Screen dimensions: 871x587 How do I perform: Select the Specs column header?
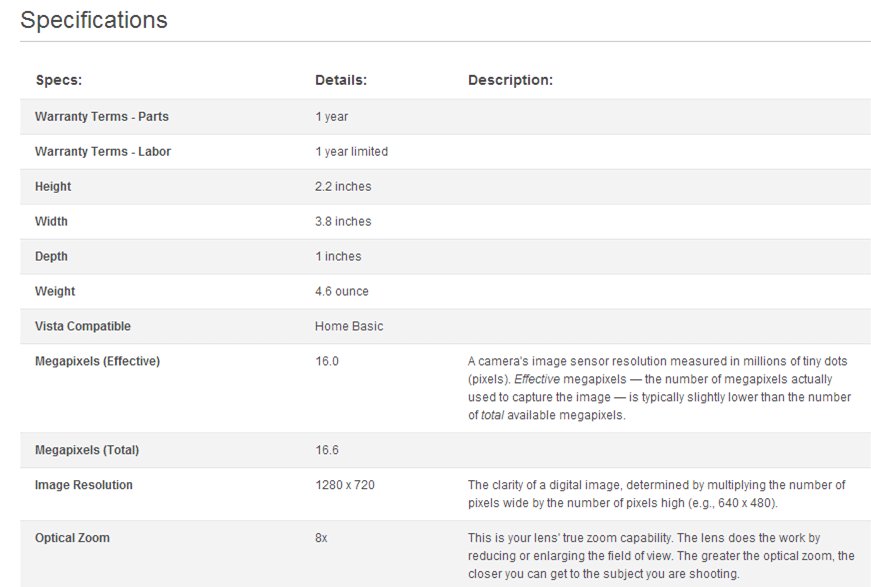pyautogui.click(x=59, y=80)
